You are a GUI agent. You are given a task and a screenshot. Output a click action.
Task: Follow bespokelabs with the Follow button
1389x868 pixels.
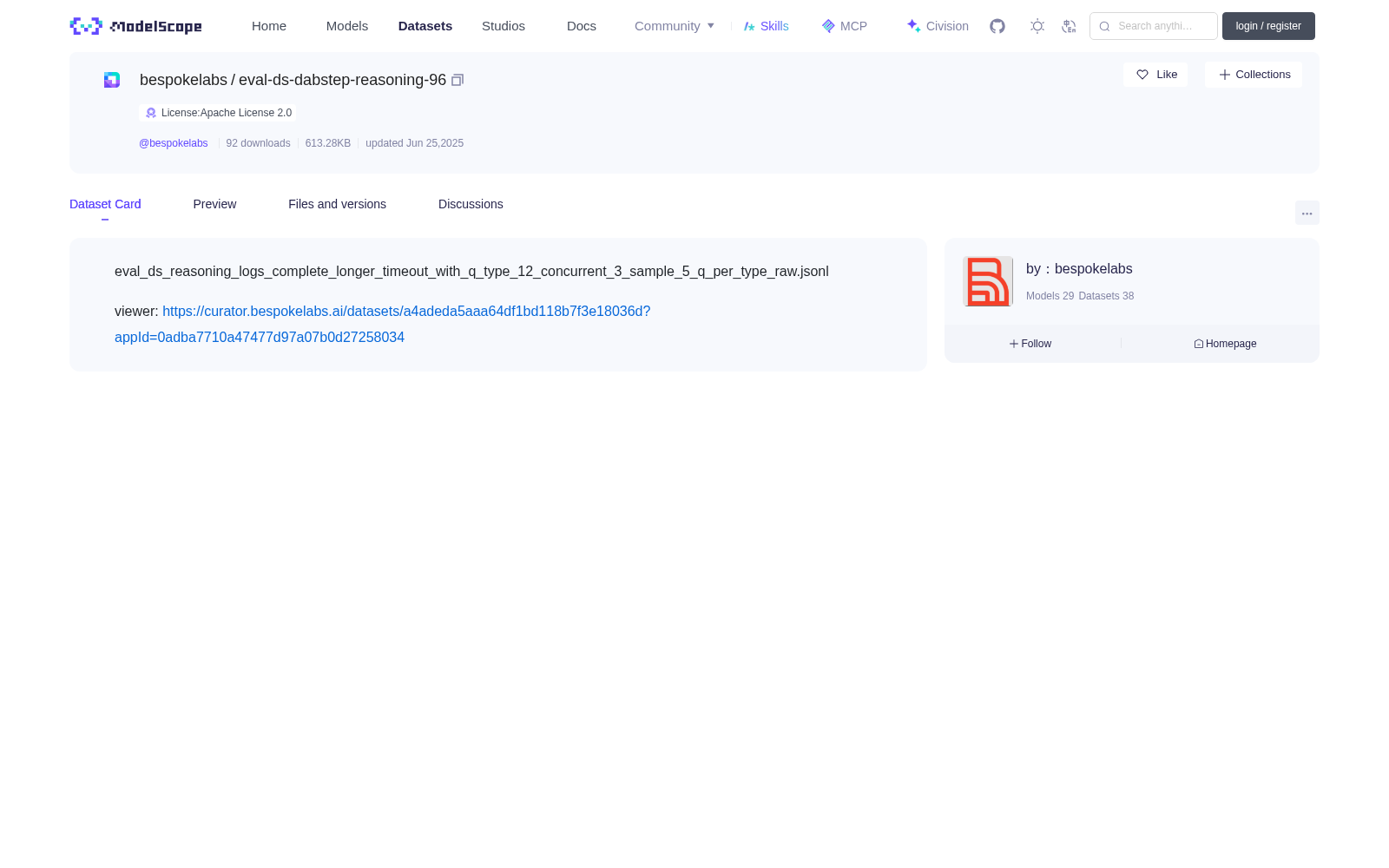coord(1030,344)
